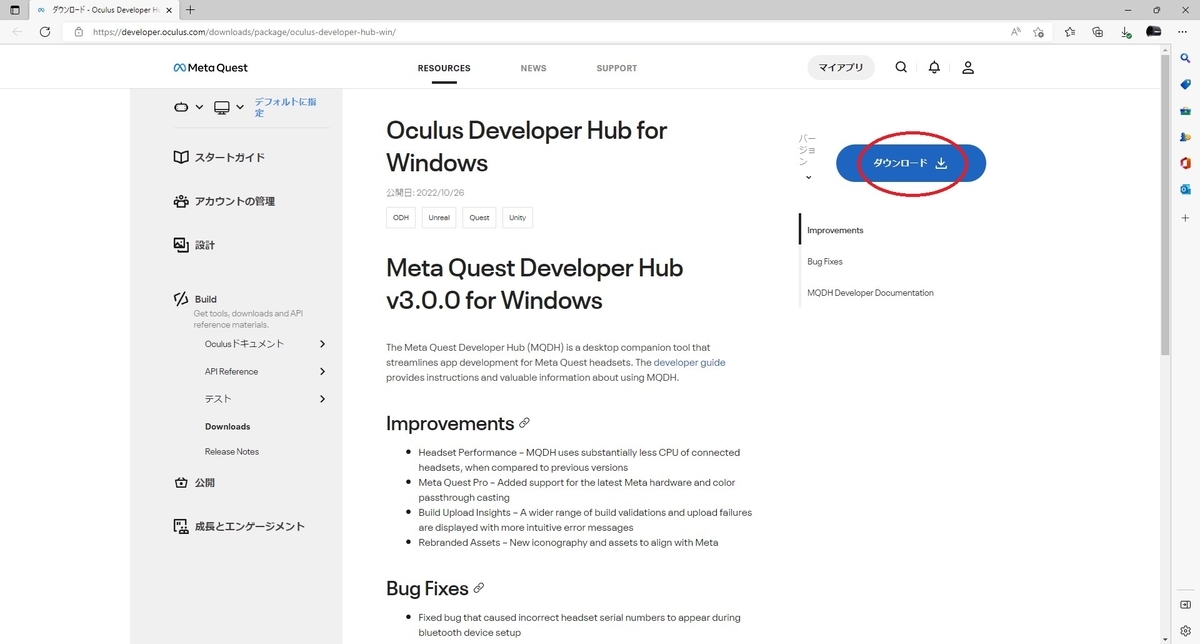Open the developer guide link
The image size is (1200, 644).
[689, 362]
